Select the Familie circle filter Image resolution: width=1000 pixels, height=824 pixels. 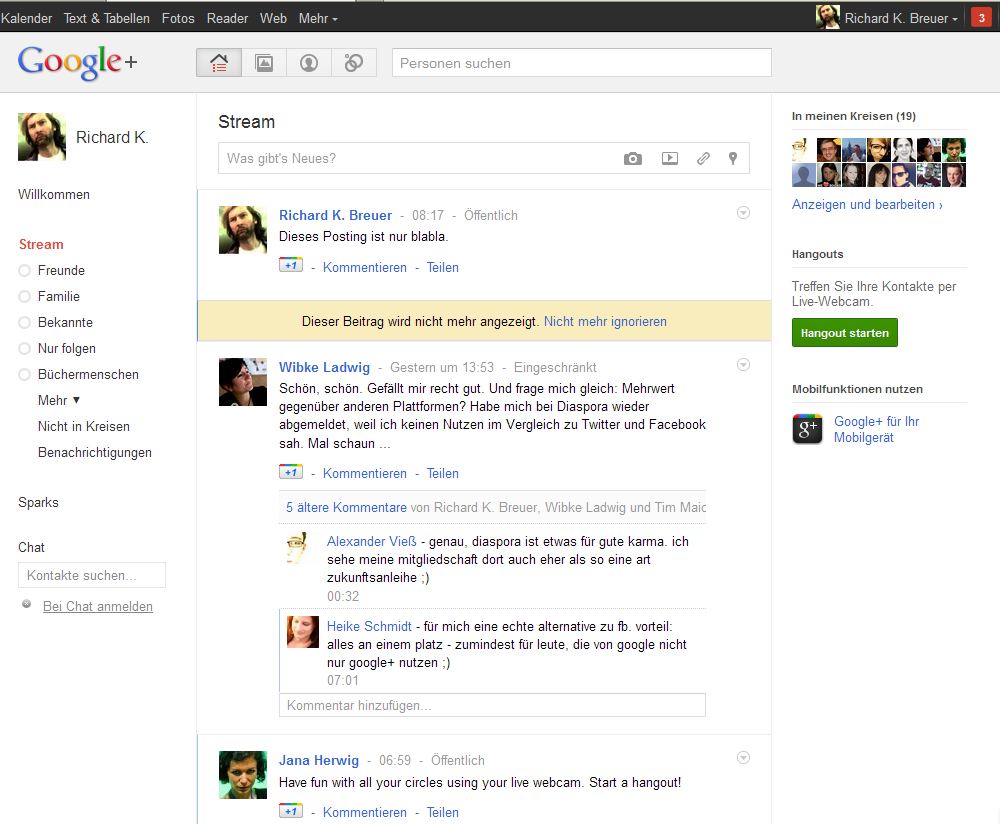click(x=58, y=296)
